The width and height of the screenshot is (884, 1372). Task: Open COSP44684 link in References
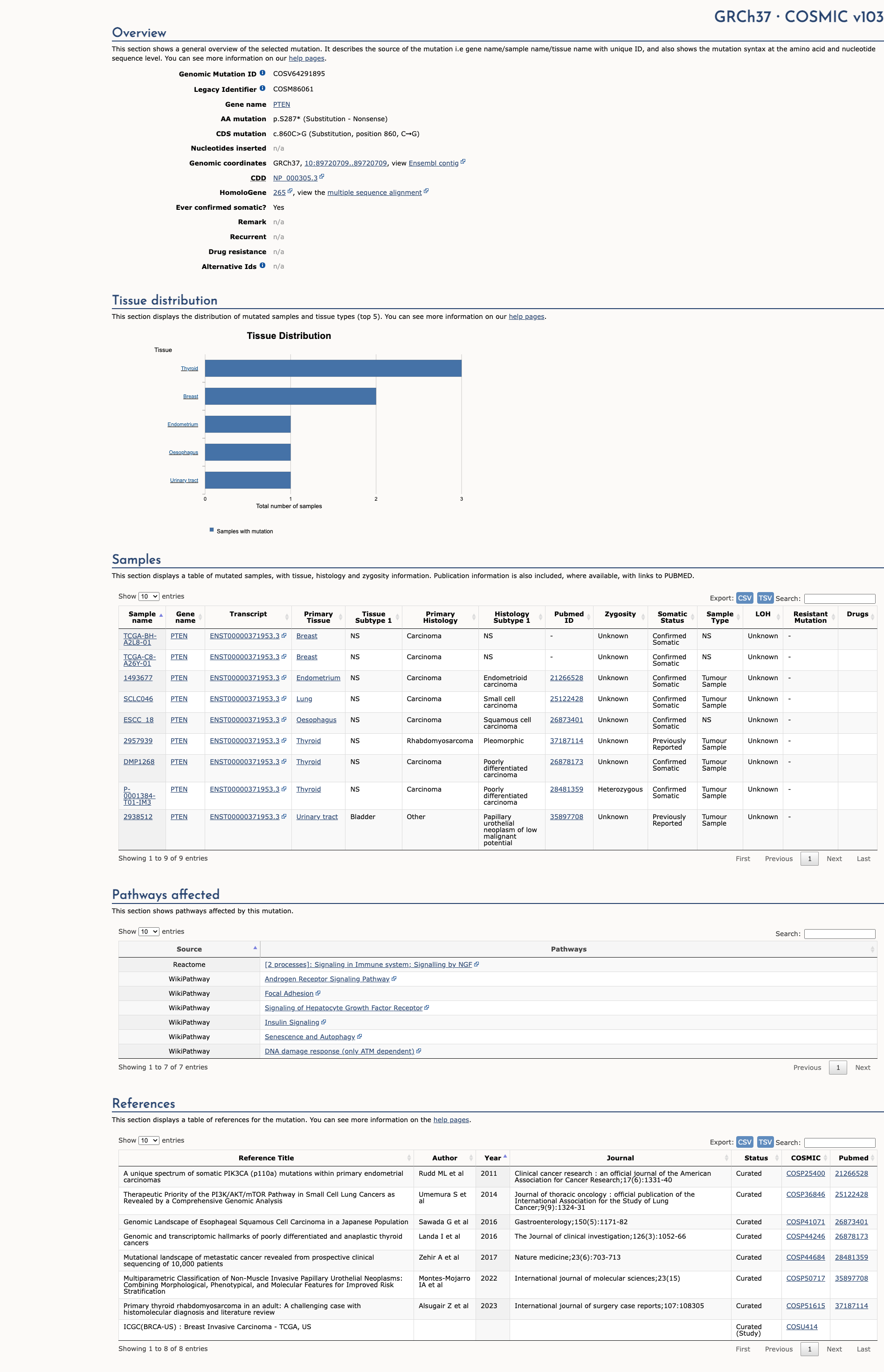[x=805, y=1257]
